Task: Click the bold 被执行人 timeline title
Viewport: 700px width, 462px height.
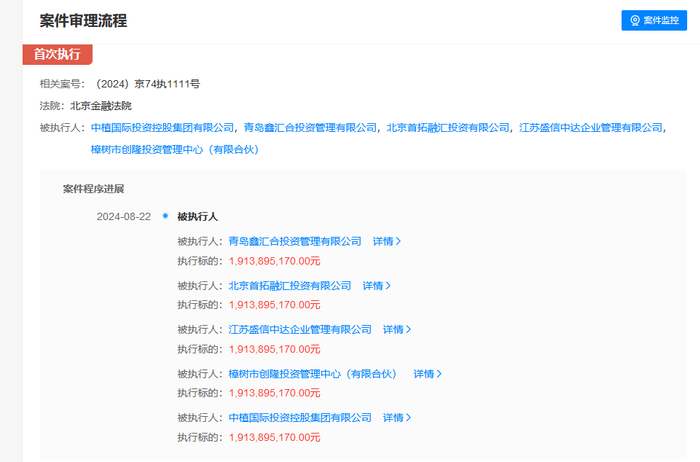Action: [x=197, y=217]
